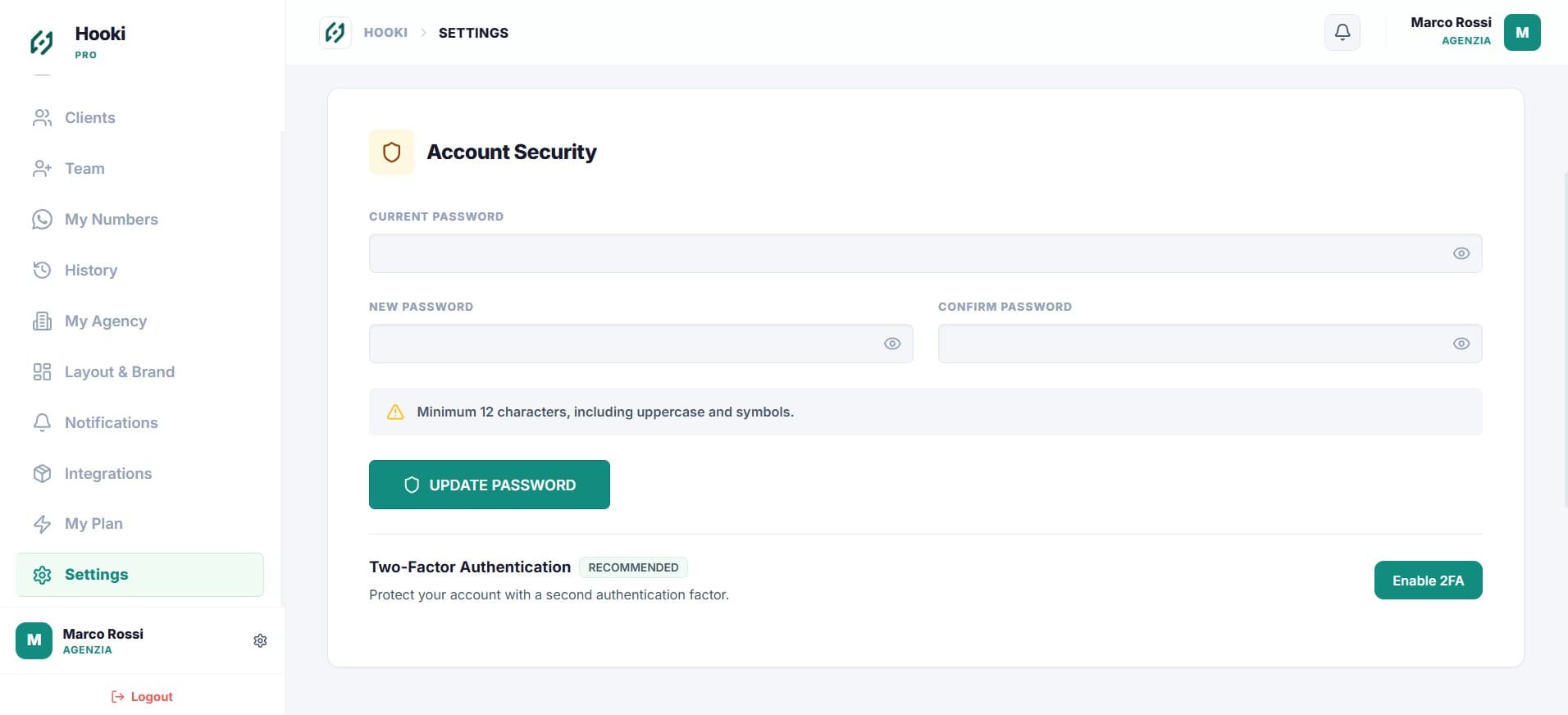Select History from the sidebar
This screenshot has height=715, width=1568.
click(139, 271)
